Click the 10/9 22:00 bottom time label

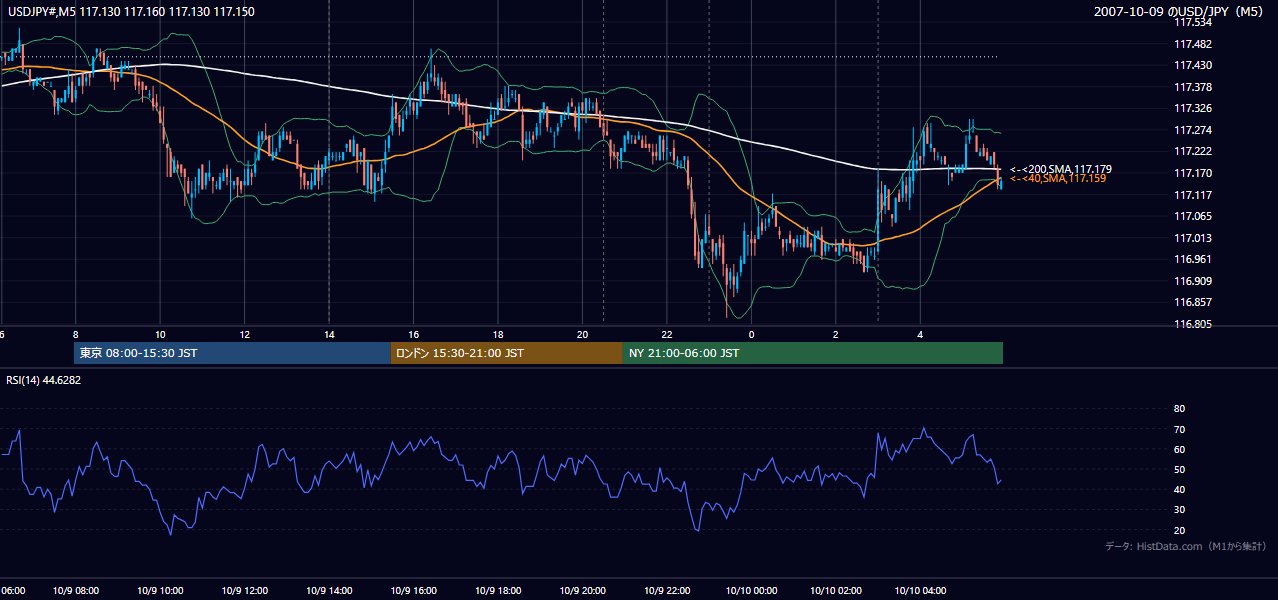tap(668, 591)
